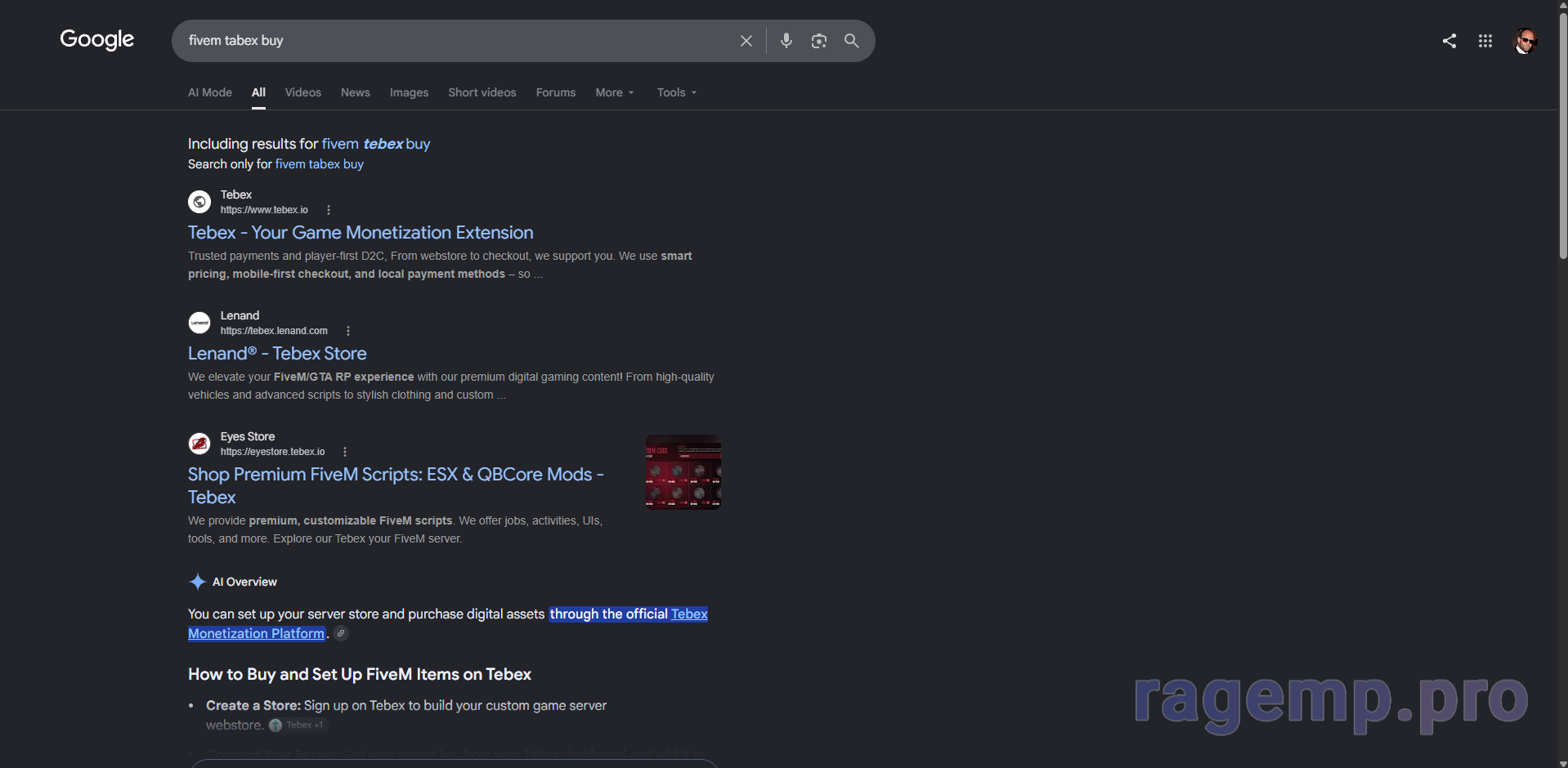The height and width of the screenshot is (768, 1568).
Task: Expand the Tools dropdown
Action: tap(677, 92)
